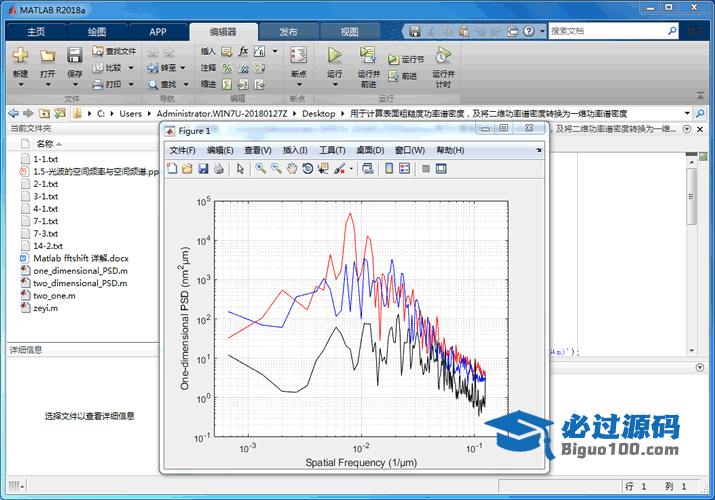Select the Pan hand tool in Figure 1

pos(292,169)
